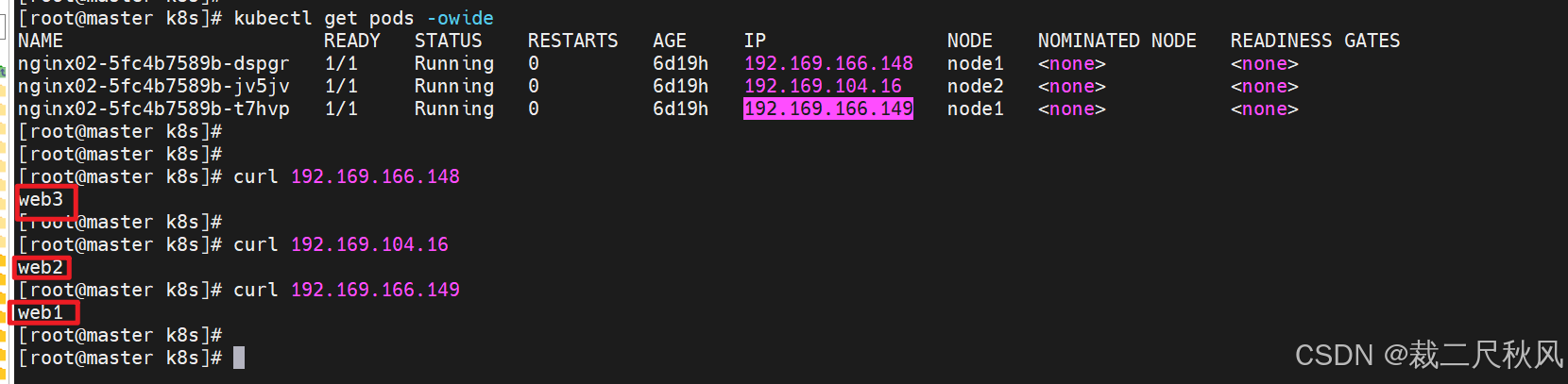This screenshot has height=384, width=1568.
Task: Click the highlighted IP 192.169.166.149
Action: 828,109
